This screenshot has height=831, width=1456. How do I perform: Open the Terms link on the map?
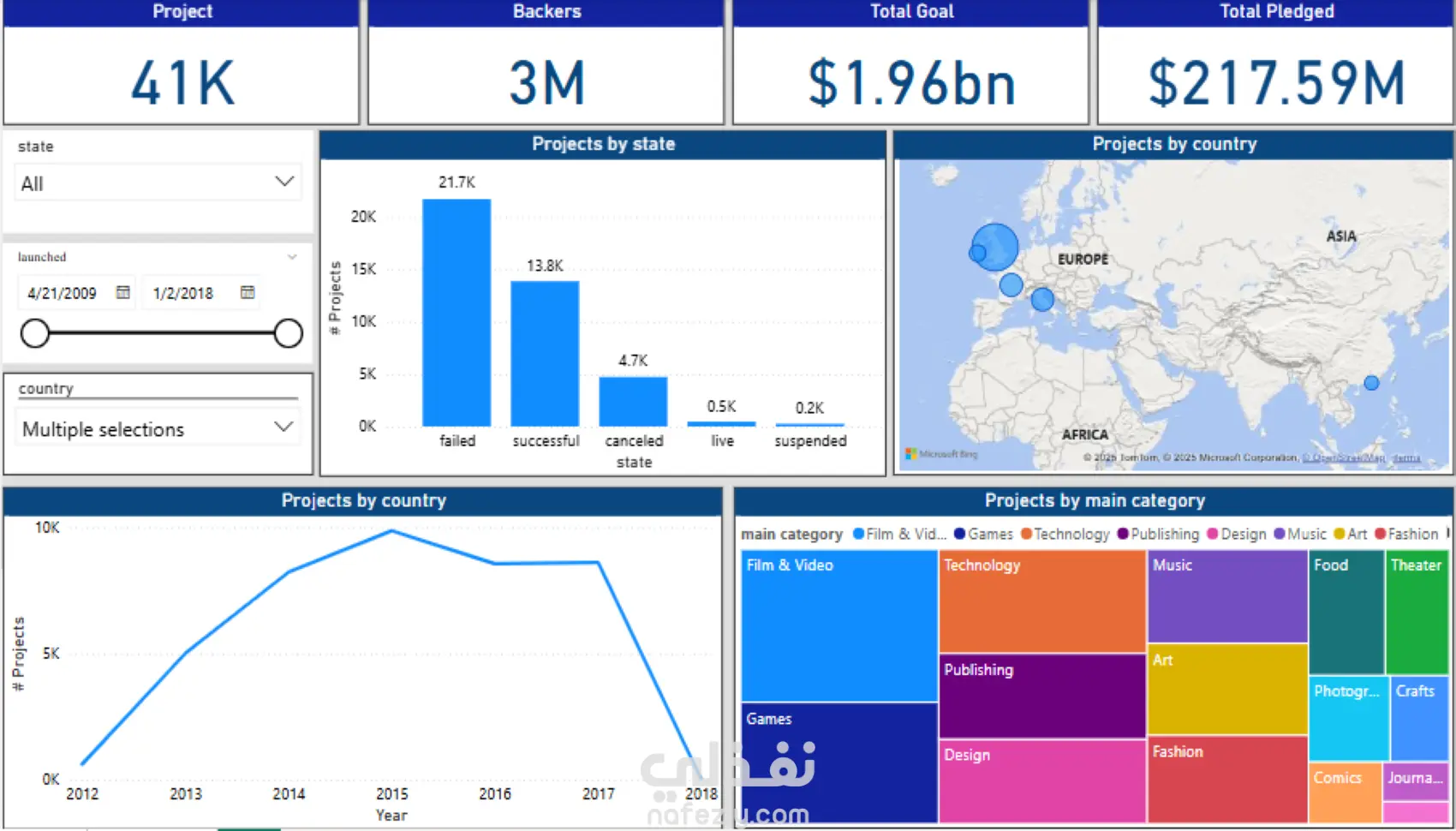click(1406, 457)
